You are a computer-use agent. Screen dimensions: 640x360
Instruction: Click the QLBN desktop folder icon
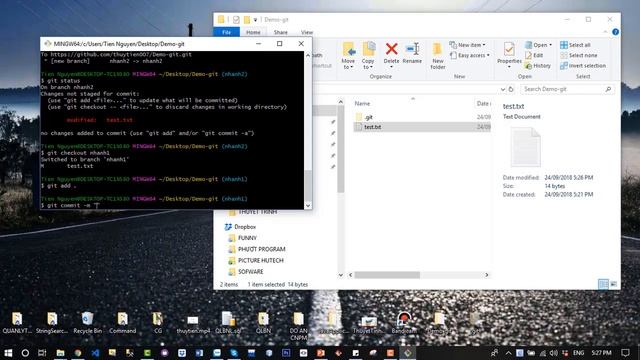pyautogui.click(x=263, y=323)
